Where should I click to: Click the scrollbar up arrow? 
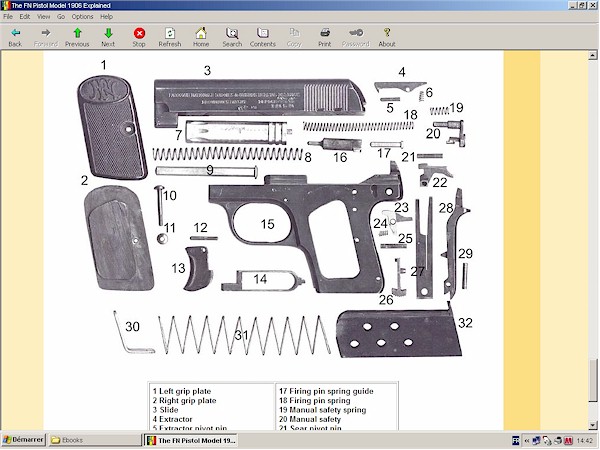(x=593, y=55)
